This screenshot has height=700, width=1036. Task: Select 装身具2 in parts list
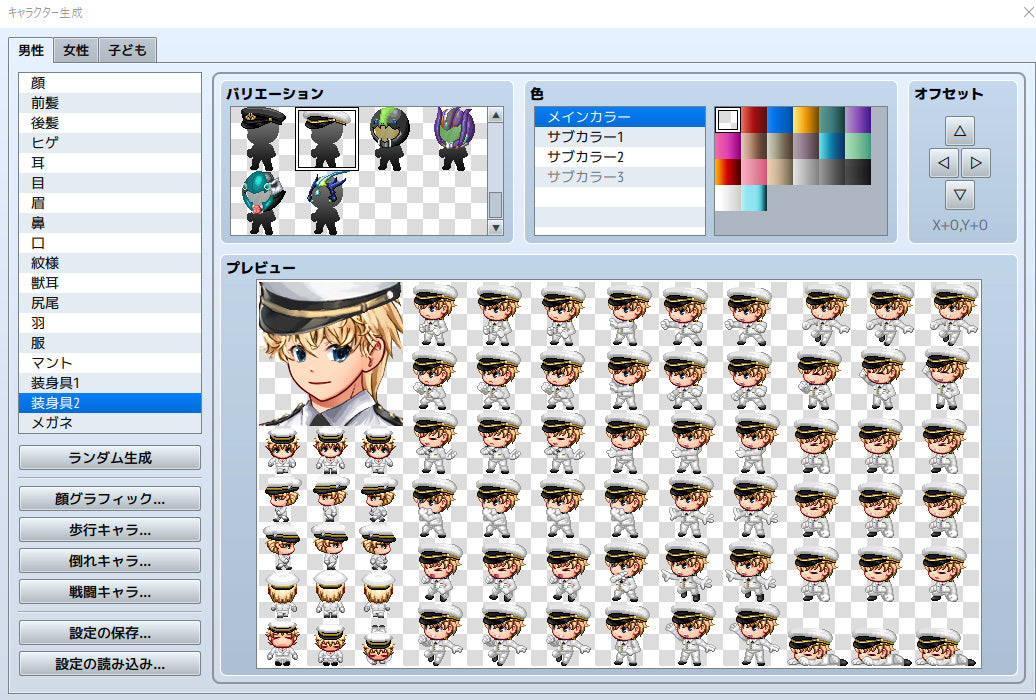coord(110,403)
